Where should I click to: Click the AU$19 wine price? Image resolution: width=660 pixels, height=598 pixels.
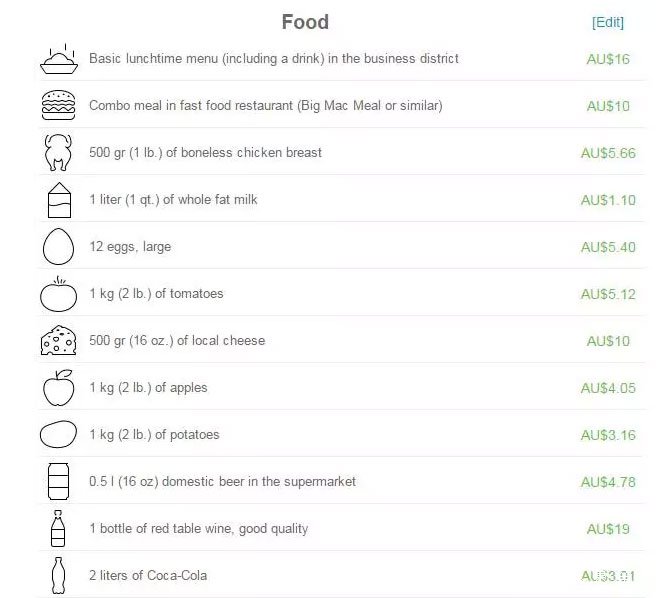(608, 529)
